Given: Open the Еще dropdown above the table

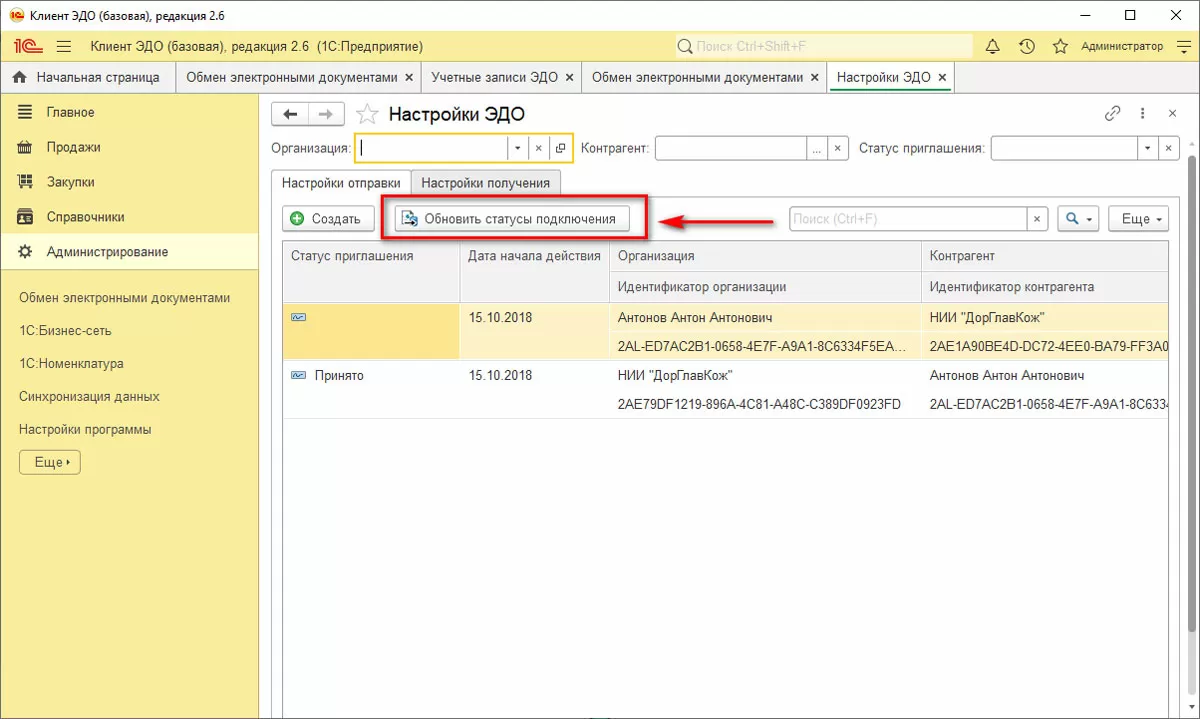Looking at the screenshot, I should click(1138, 219).
